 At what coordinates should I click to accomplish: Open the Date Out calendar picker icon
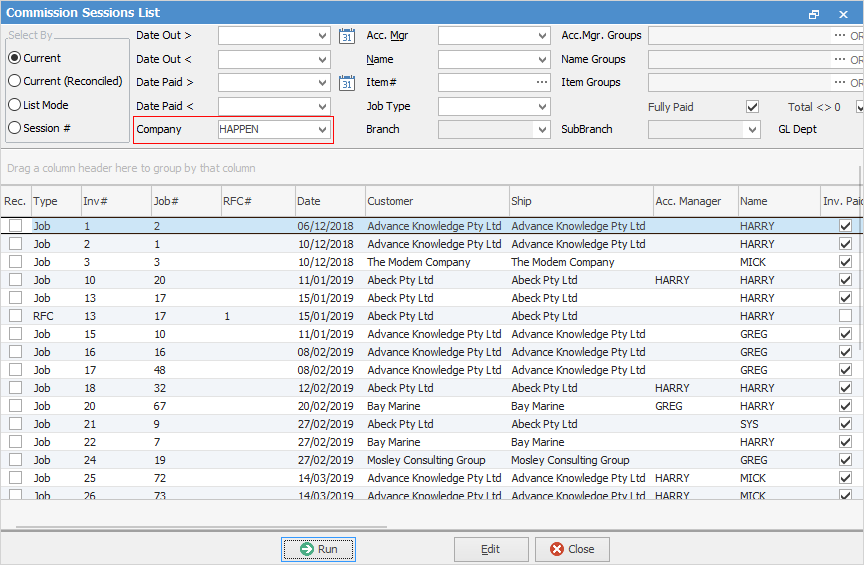click(x=347, y=36)
